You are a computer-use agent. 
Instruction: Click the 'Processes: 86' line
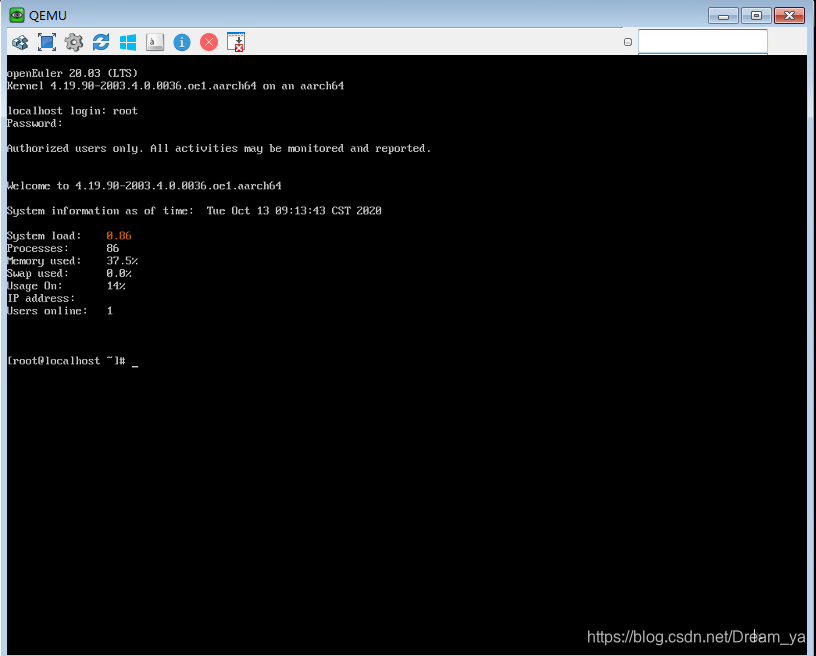coord(63,249)
